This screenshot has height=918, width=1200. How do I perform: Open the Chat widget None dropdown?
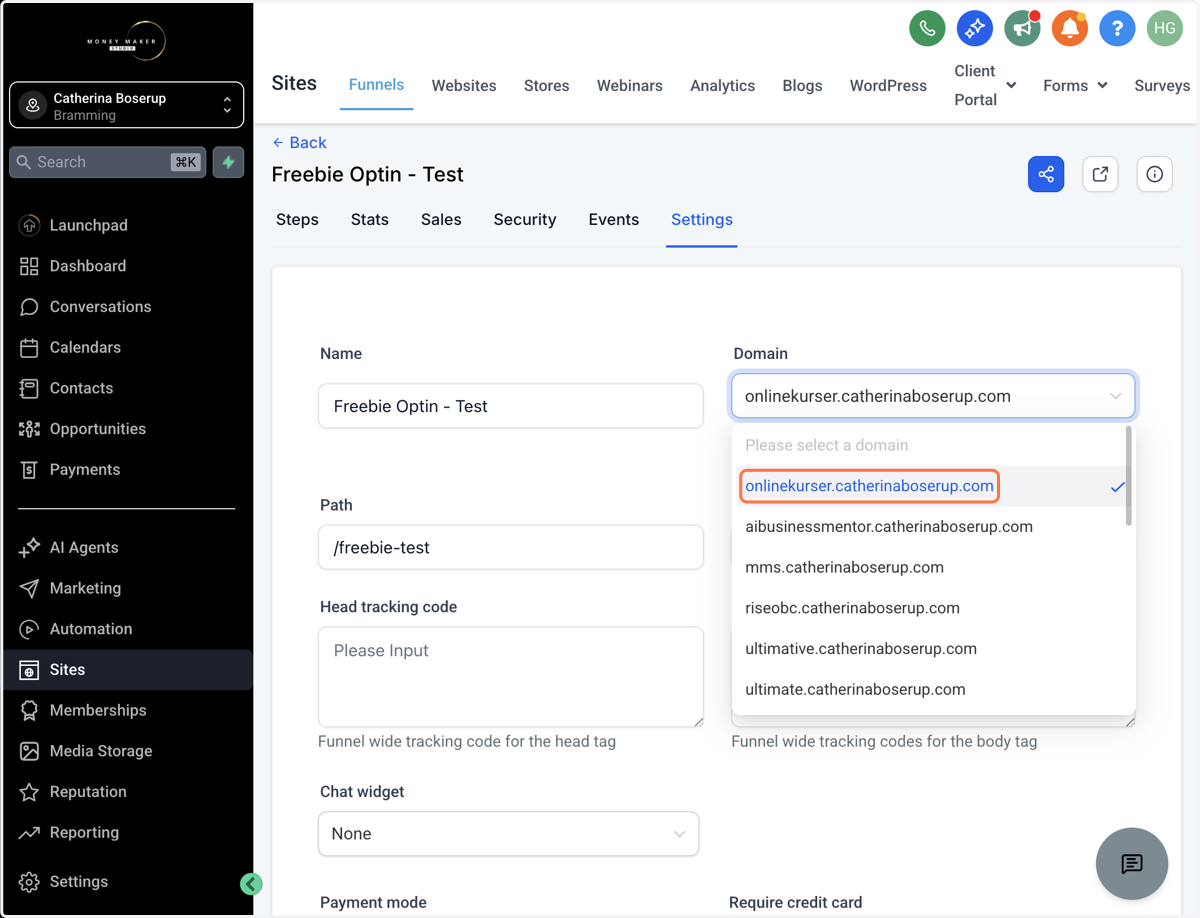coord(508,834)
